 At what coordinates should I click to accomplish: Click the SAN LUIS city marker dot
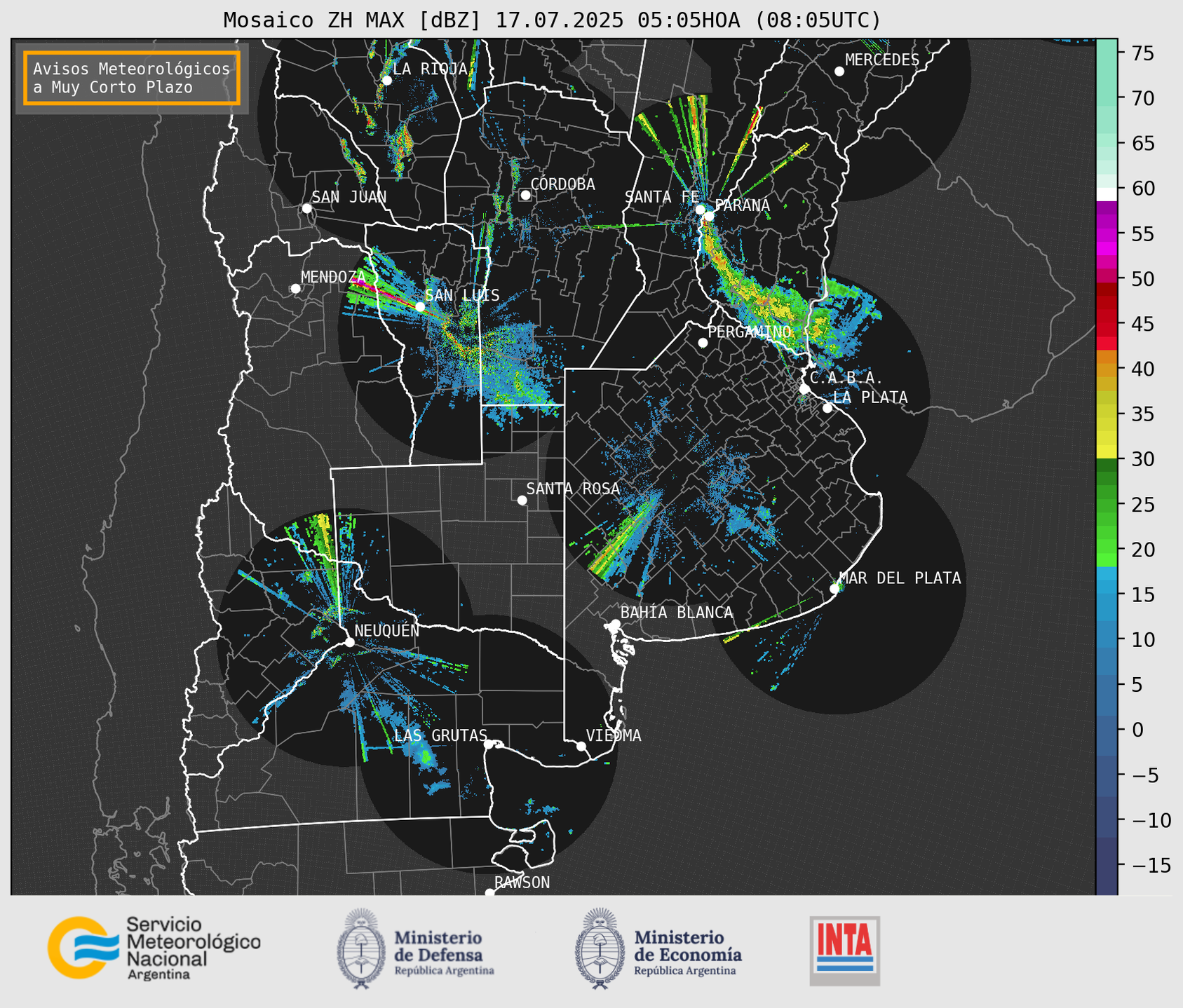pyautogui.click(x=419, y=306)
